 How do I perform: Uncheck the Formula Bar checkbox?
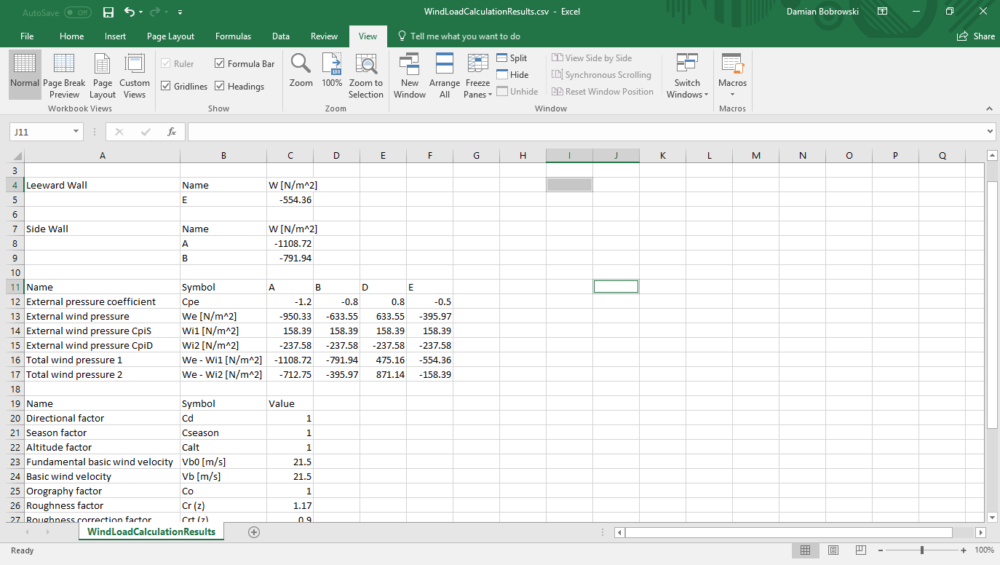[219, 63]
